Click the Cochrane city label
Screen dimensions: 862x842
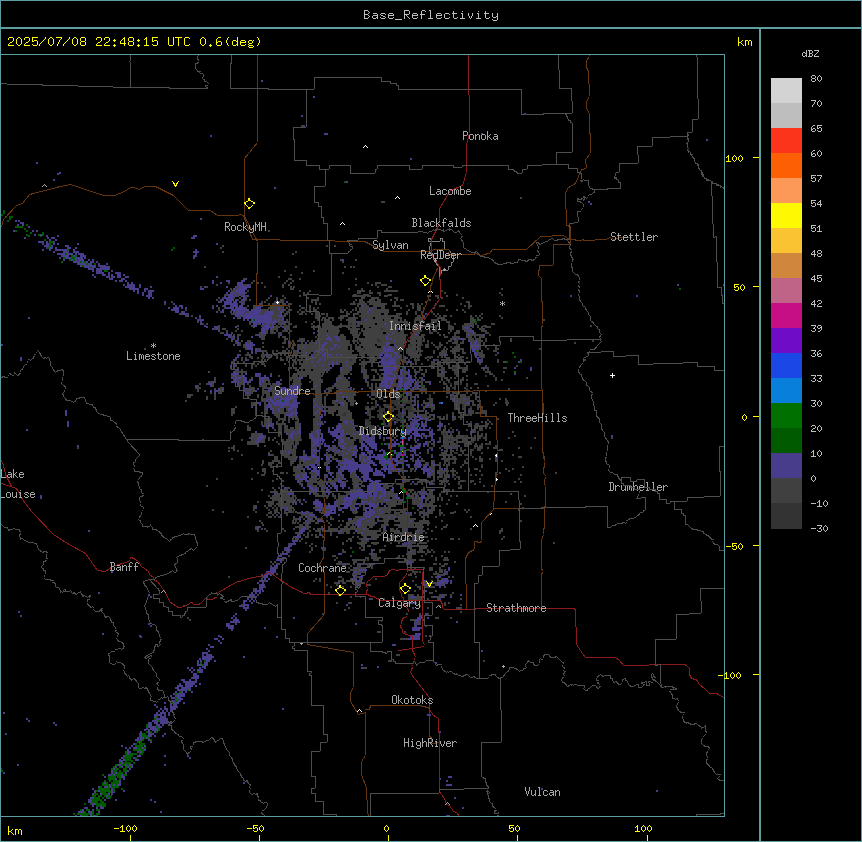tap(322, 568)
